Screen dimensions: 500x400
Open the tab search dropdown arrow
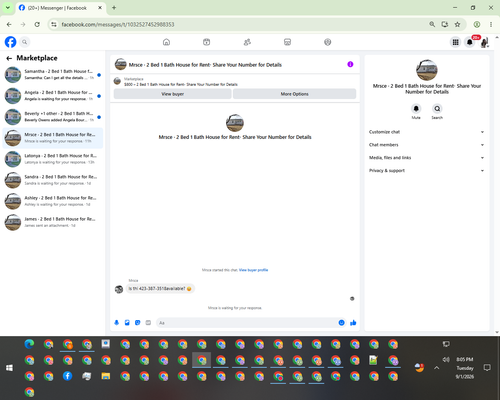tap(8, 7)
